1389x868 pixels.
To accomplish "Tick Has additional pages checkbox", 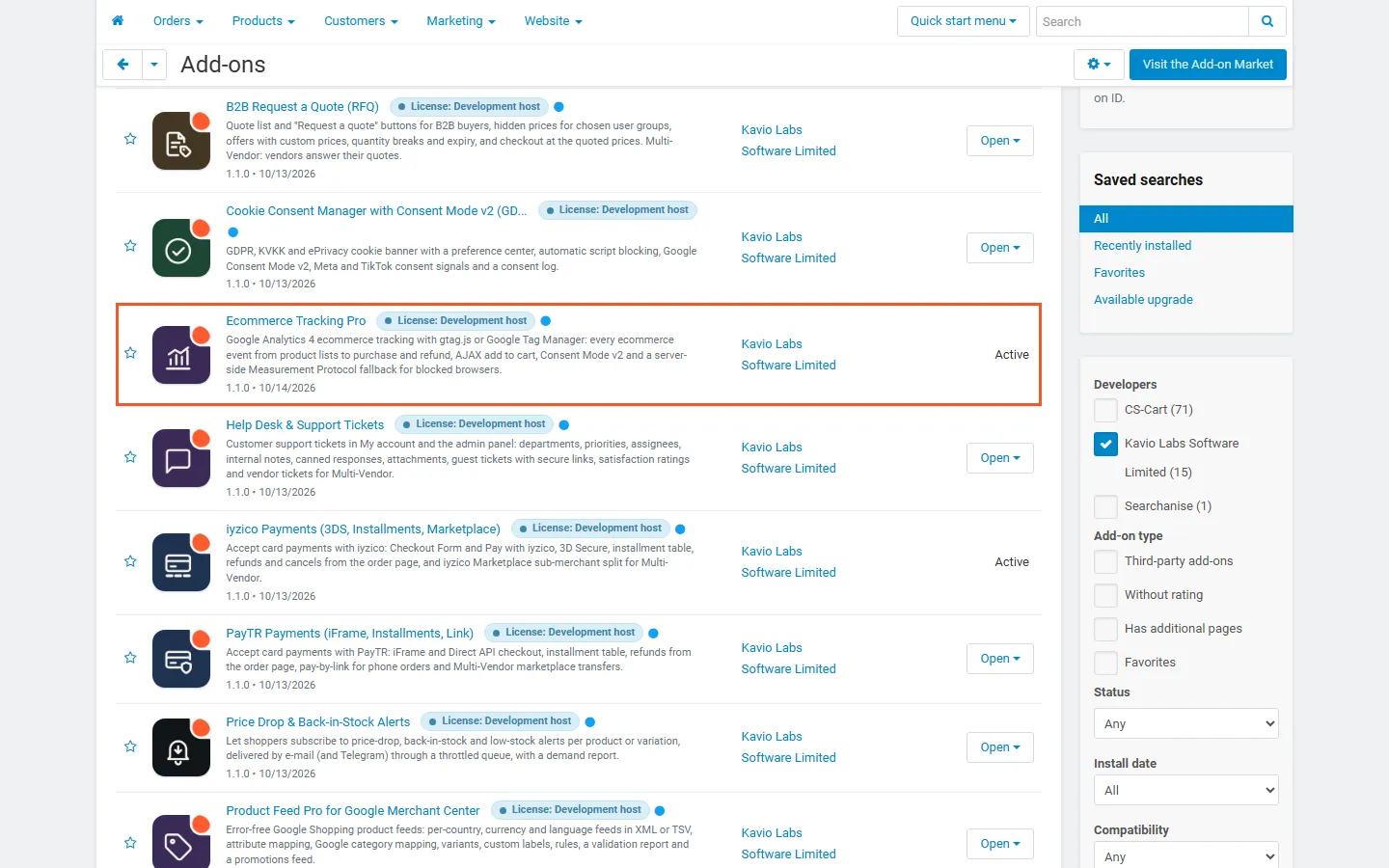I will (x=1105, y=629).
